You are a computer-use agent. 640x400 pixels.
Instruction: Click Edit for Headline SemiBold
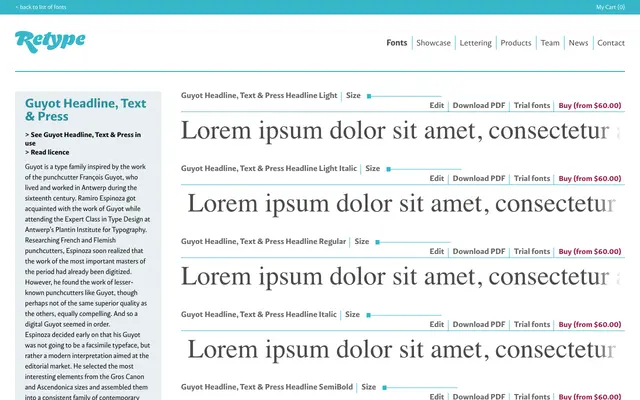tap(436, 396)
